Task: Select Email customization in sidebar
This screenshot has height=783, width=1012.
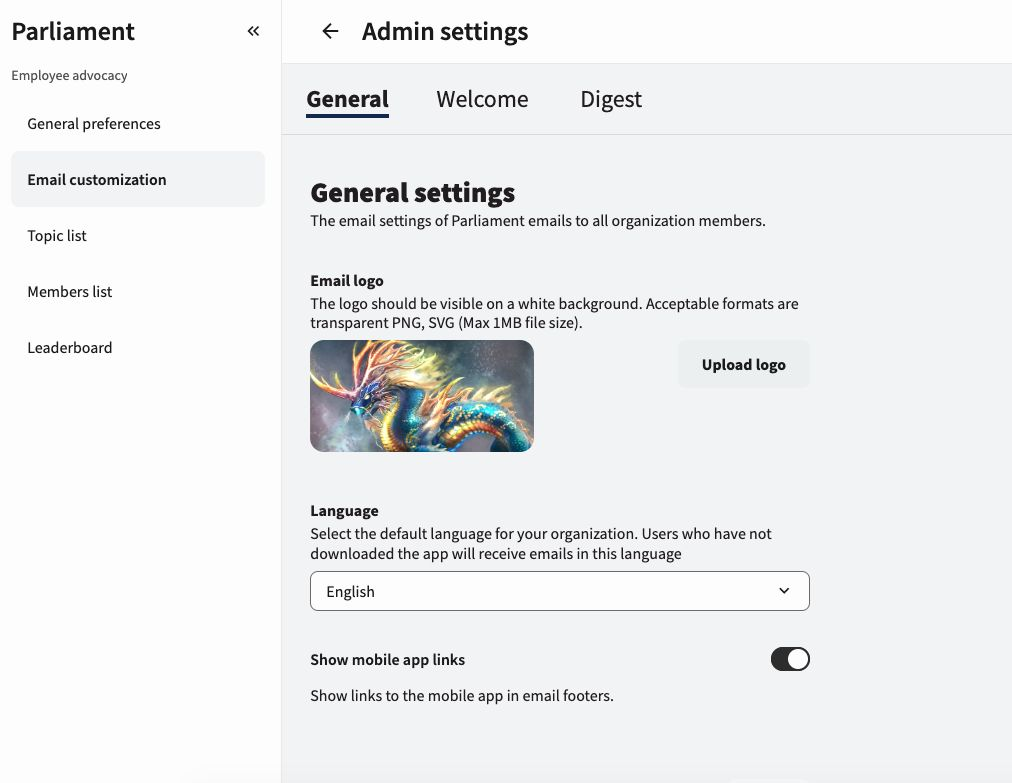Action: pyautogui.click(x=138, y=179)
